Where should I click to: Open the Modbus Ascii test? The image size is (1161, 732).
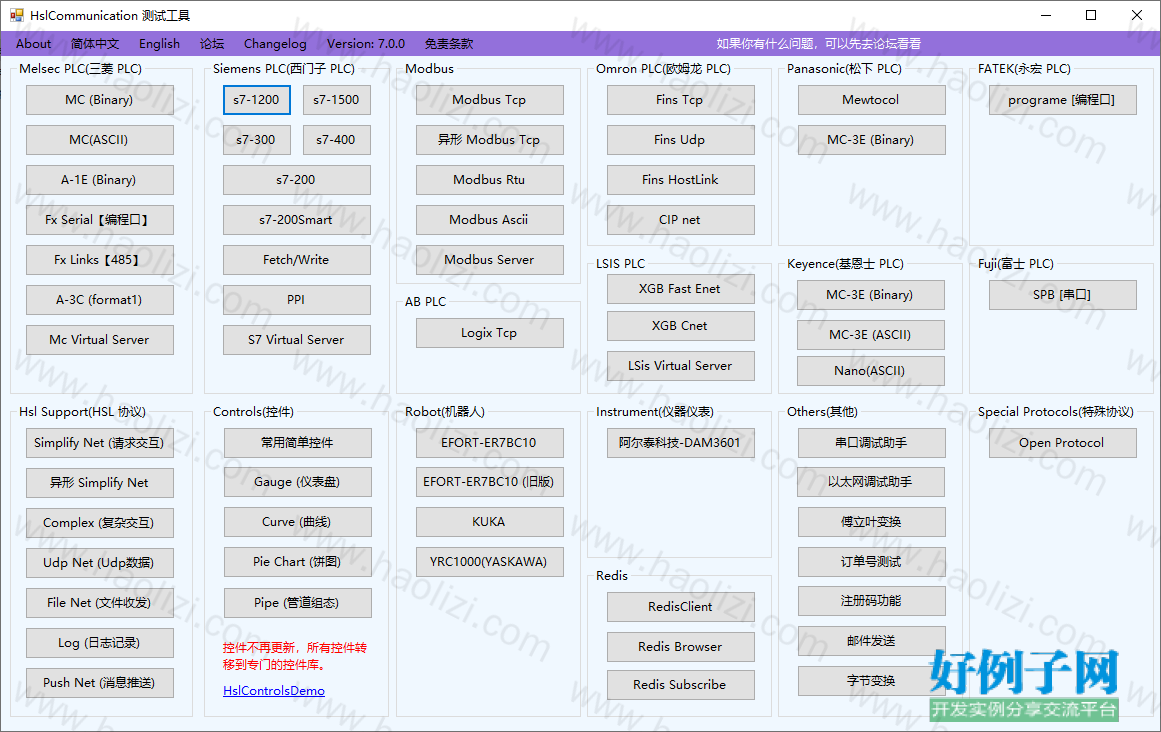coord(489,220)
